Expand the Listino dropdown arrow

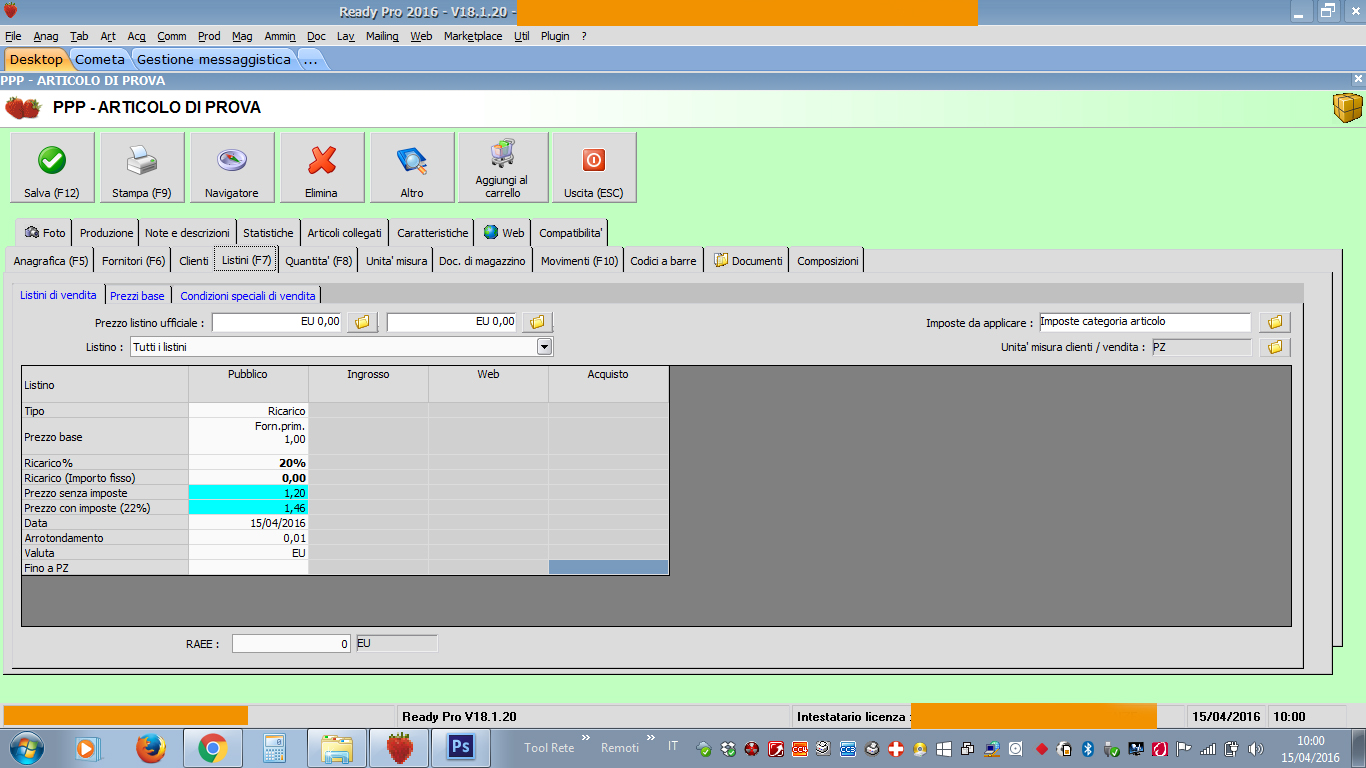pyautogui.click(x=545, y=347)
